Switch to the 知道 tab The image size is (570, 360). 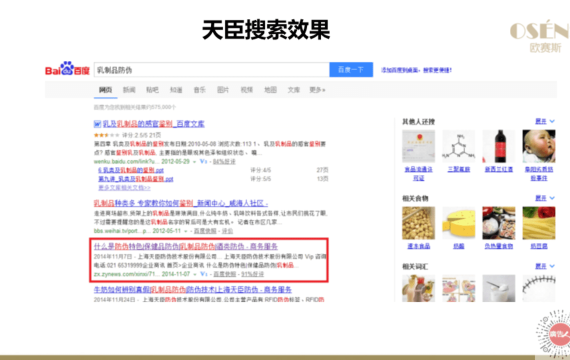click(176, 90)
